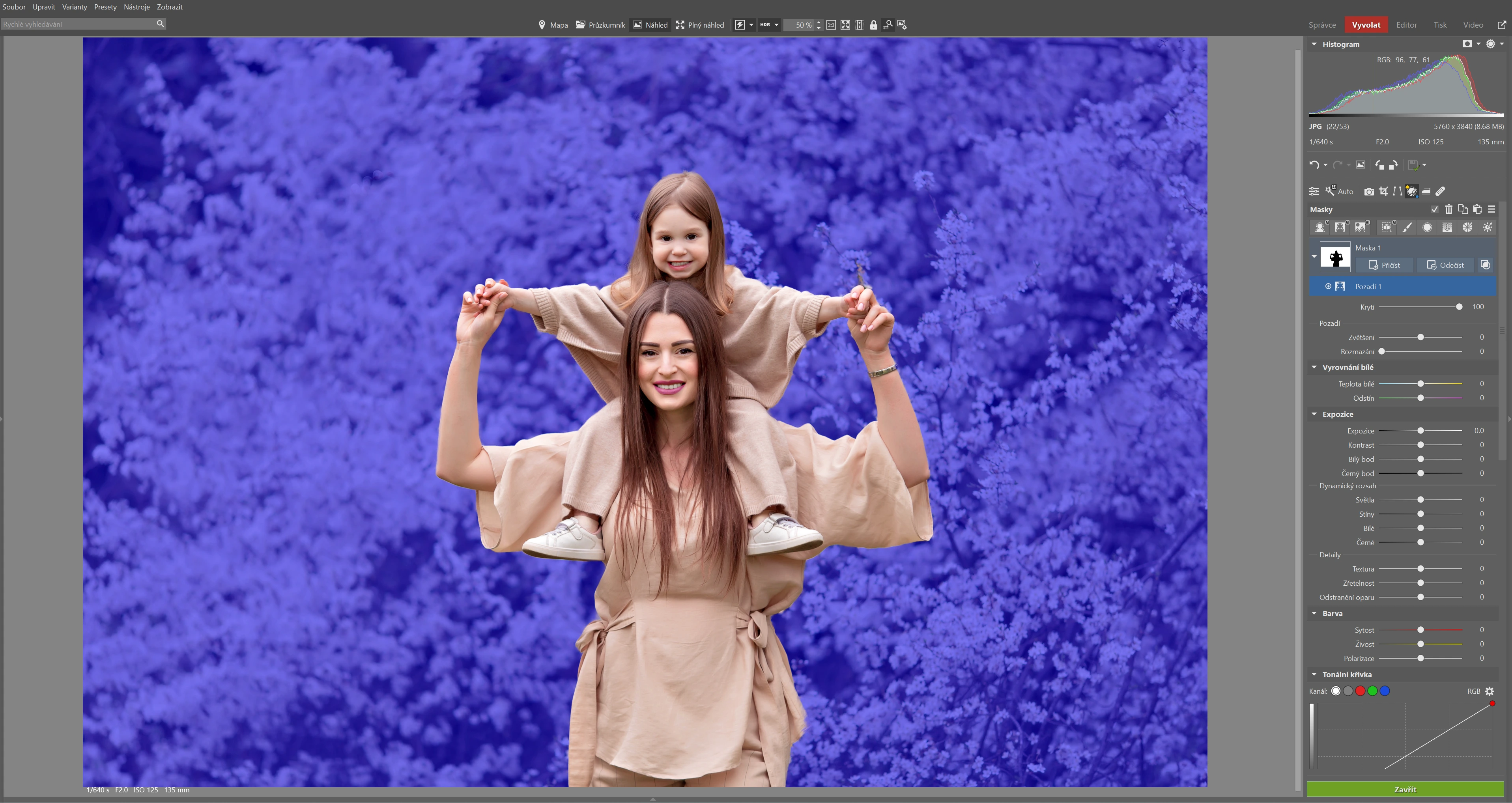Collapse the Maska 1 tree arrow

tap(1314, 256)
